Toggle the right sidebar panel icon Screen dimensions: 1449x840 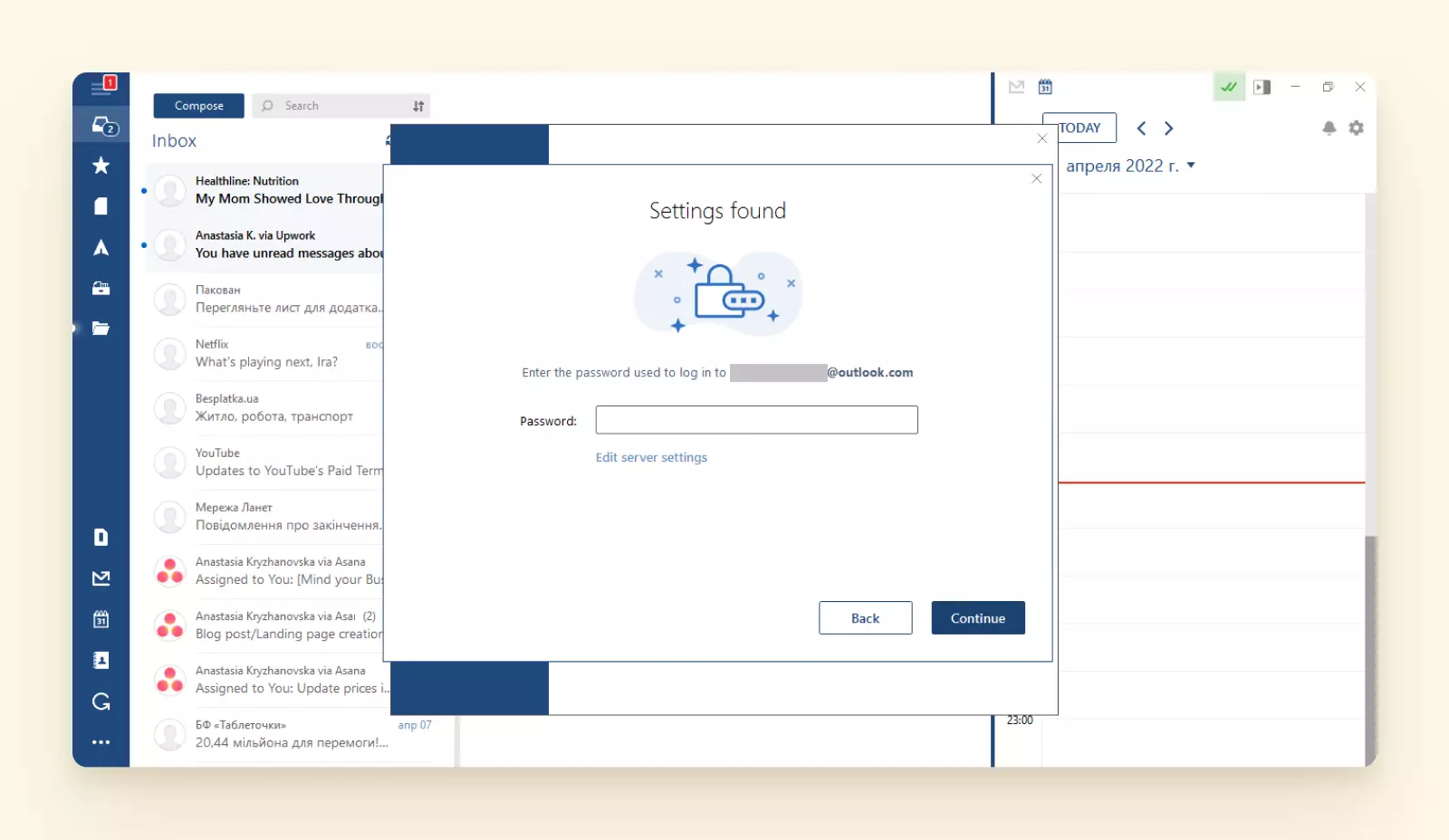[x=1262, y=87]
